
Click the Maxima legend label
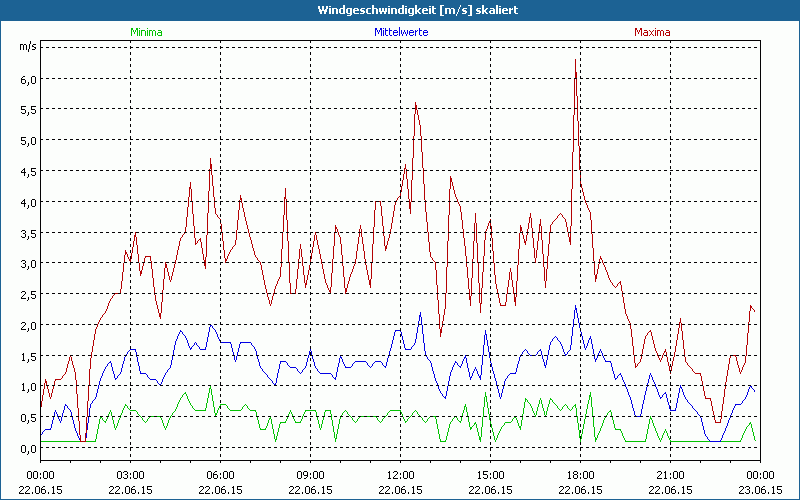652,32
